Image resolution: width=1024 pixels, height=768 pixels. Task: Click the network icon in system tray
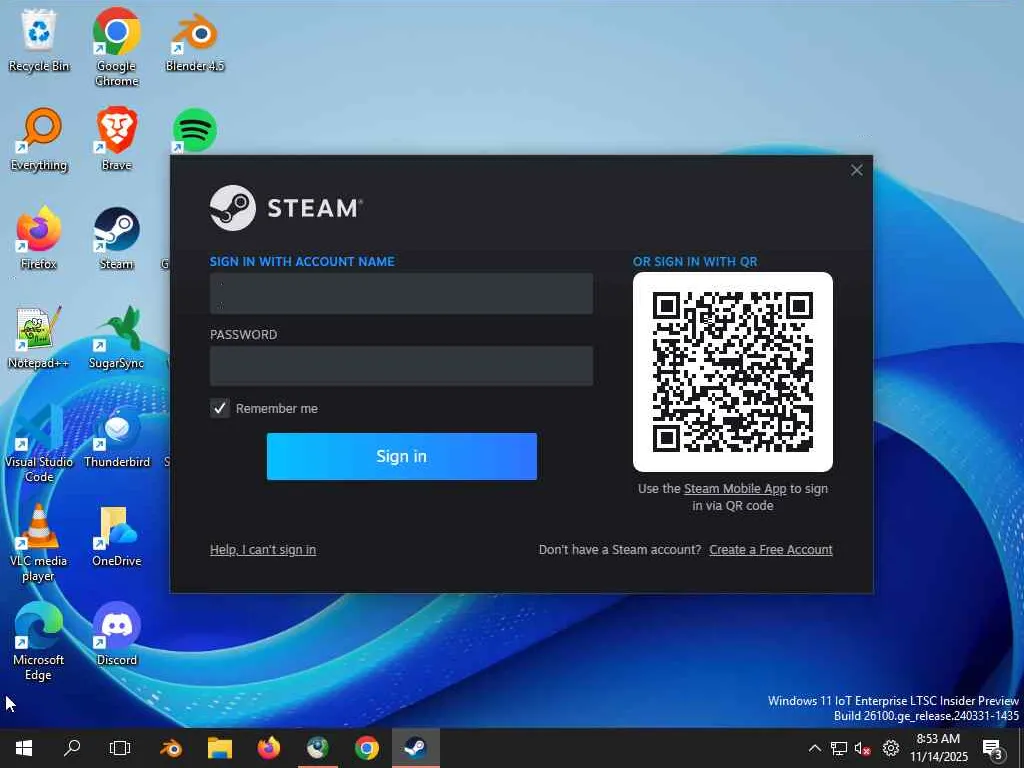[839, 748]
